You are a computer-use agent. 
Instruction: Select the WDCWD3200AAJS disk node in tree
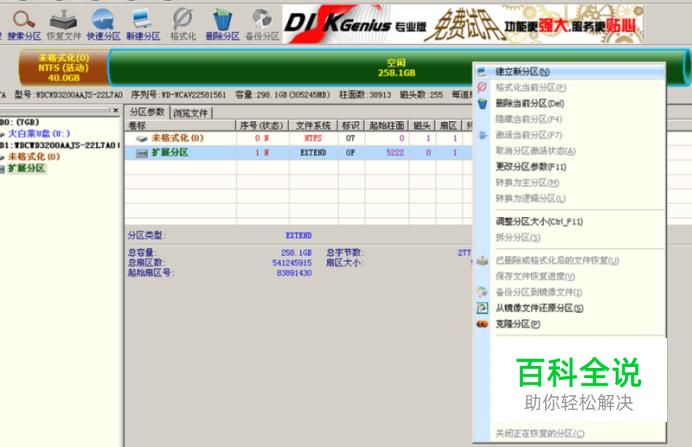(x=59, y=145)
